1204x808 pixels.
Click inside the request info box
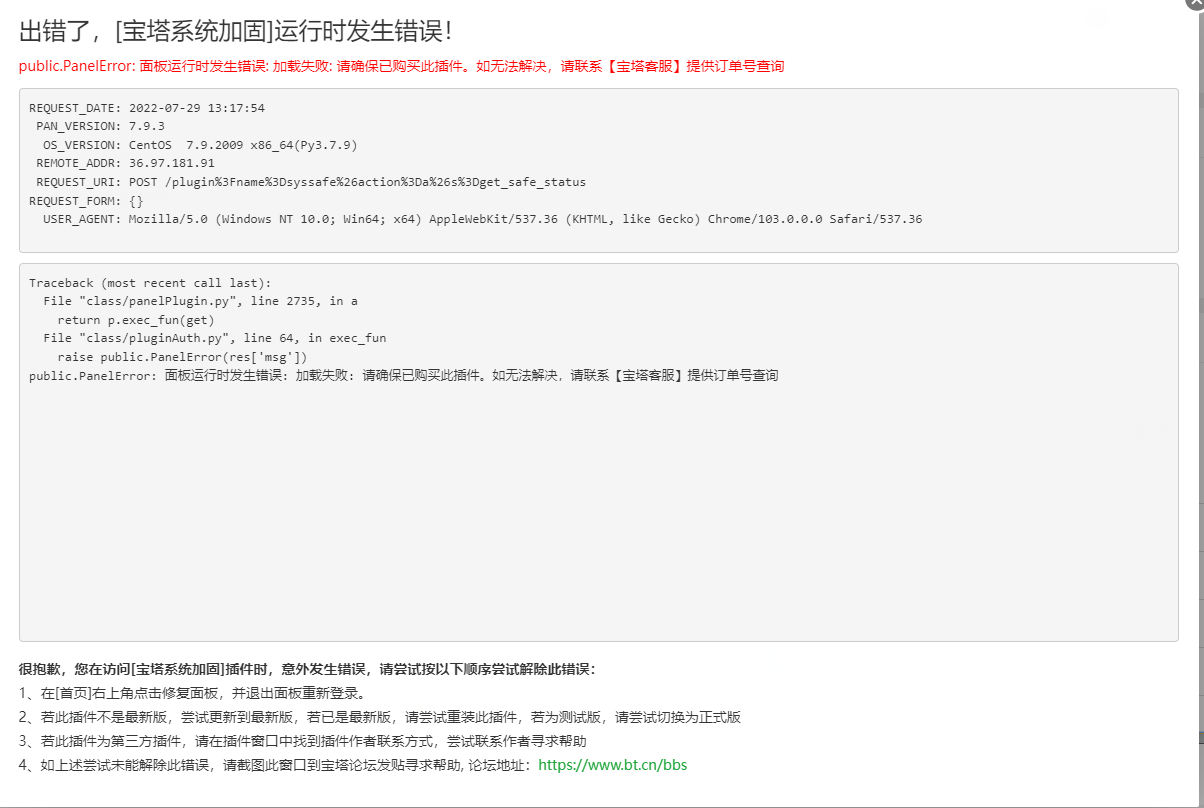[x=598, y=170]
